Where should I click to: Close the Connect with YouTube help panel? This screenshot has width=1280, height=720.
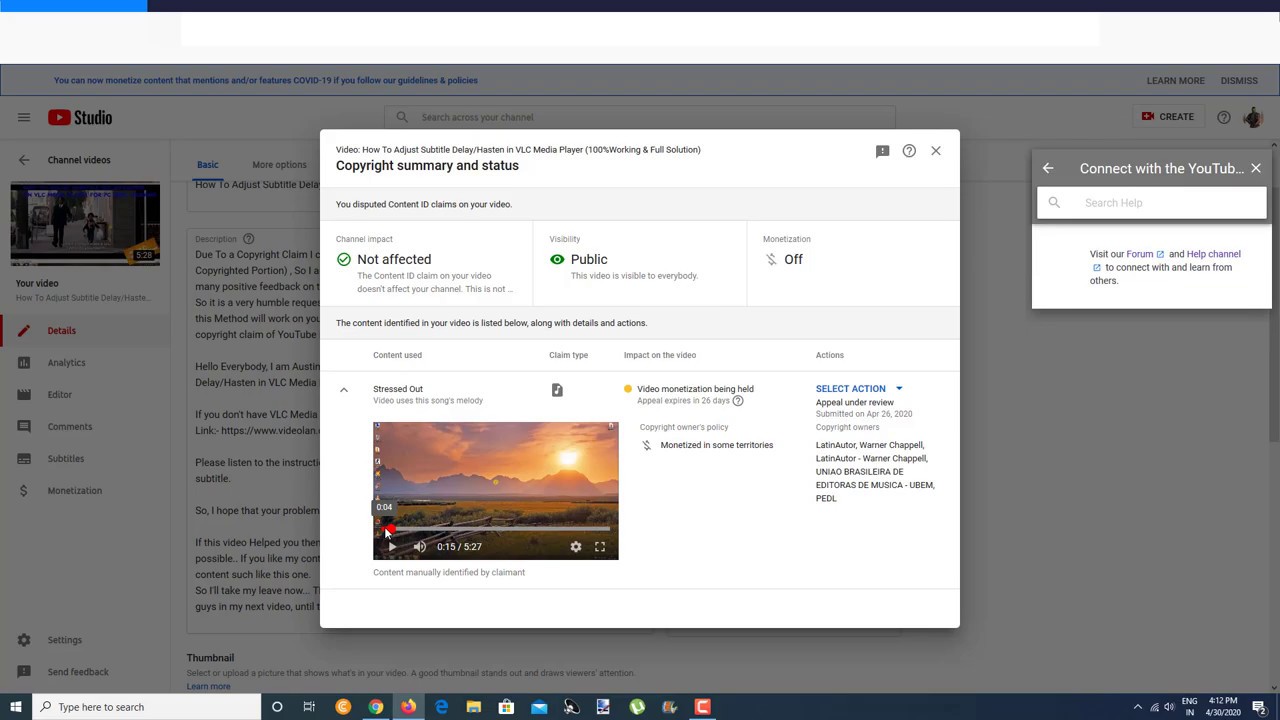(1256, 169)
